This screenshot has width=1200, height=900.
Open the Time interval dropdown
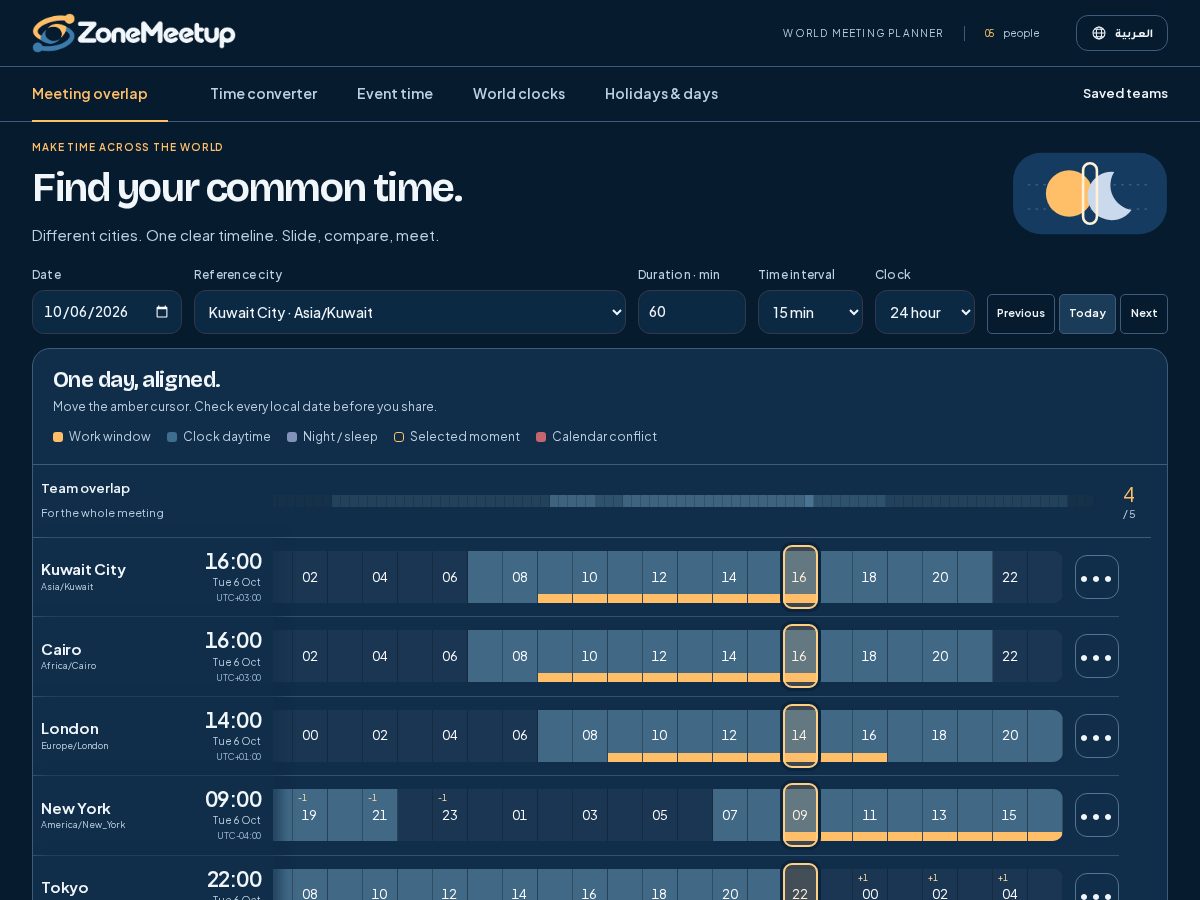point(810,312)
